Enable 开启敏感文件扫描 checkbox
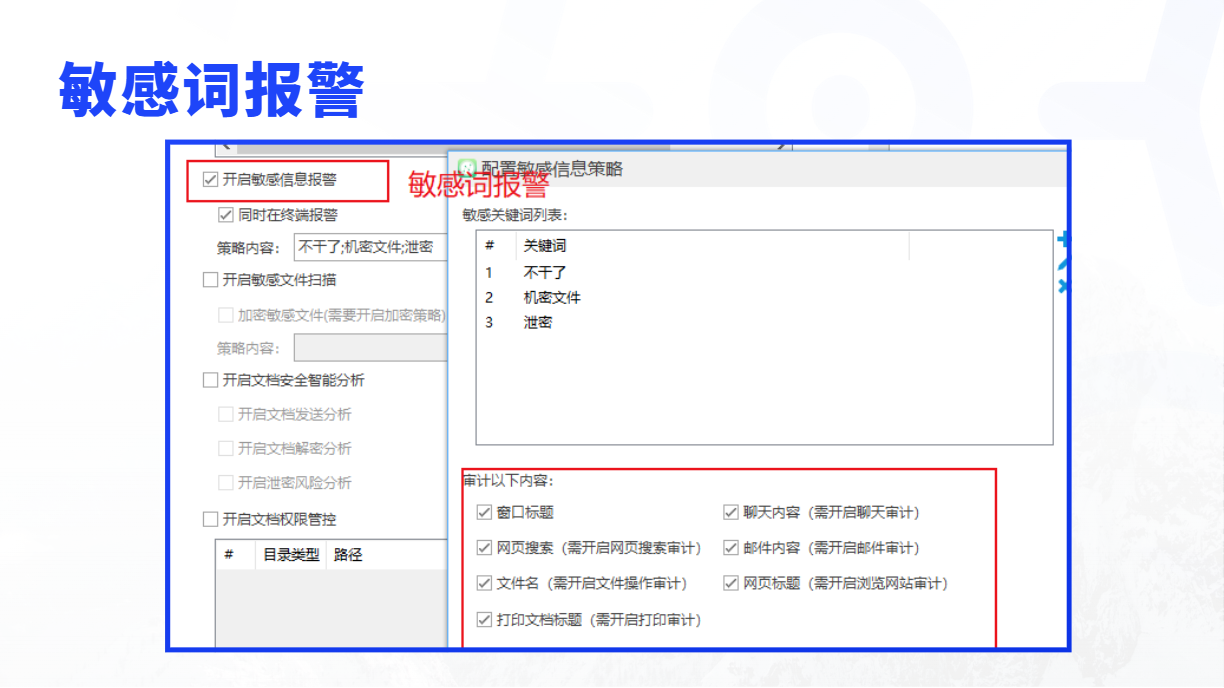The width and height of the screenshot is (1224, 688). (210, 280)
